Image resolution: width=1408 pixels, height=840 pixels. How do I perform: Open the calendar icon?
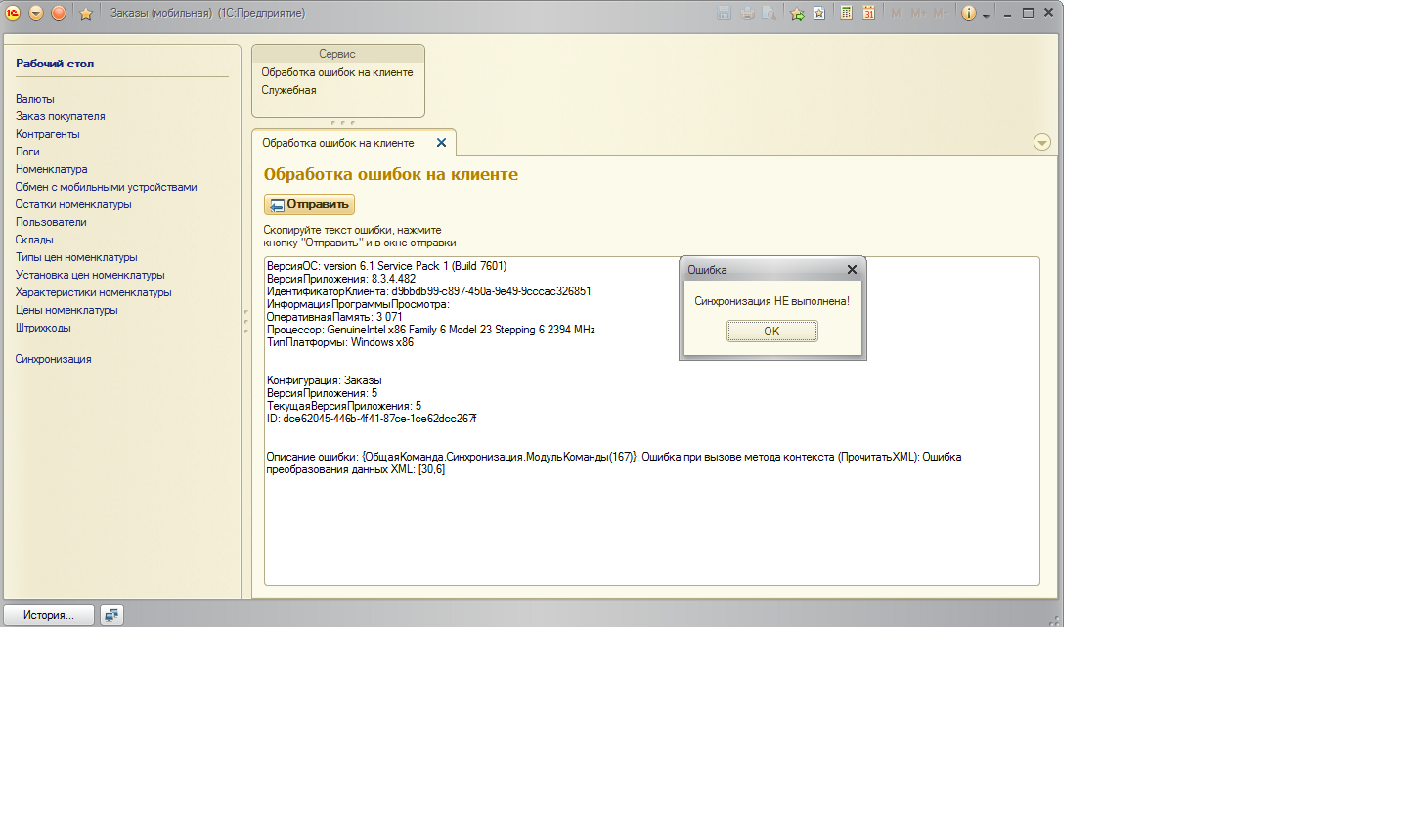868,13
